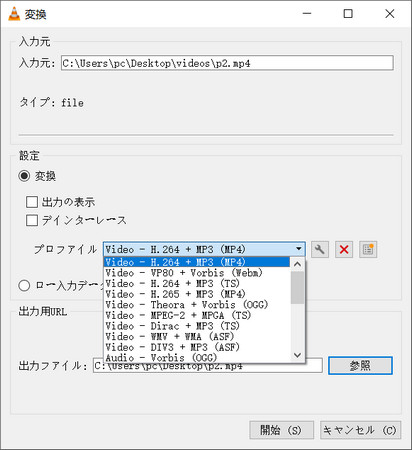Delete the selected profile with the red X
This screenshot has width=412, height=450.
pyautogui.click(x=344, y=249)
